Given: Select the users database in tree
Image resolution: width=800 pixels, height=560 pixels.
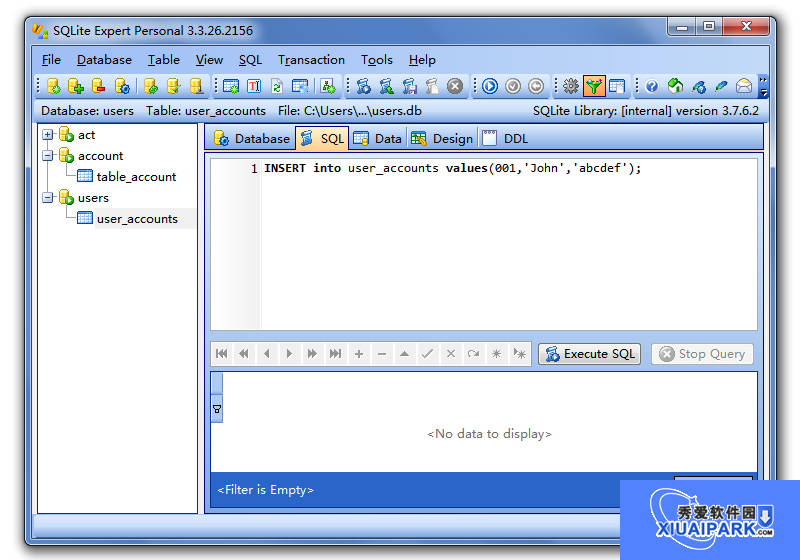Looking at the screenshot, I should click(93, 197).
